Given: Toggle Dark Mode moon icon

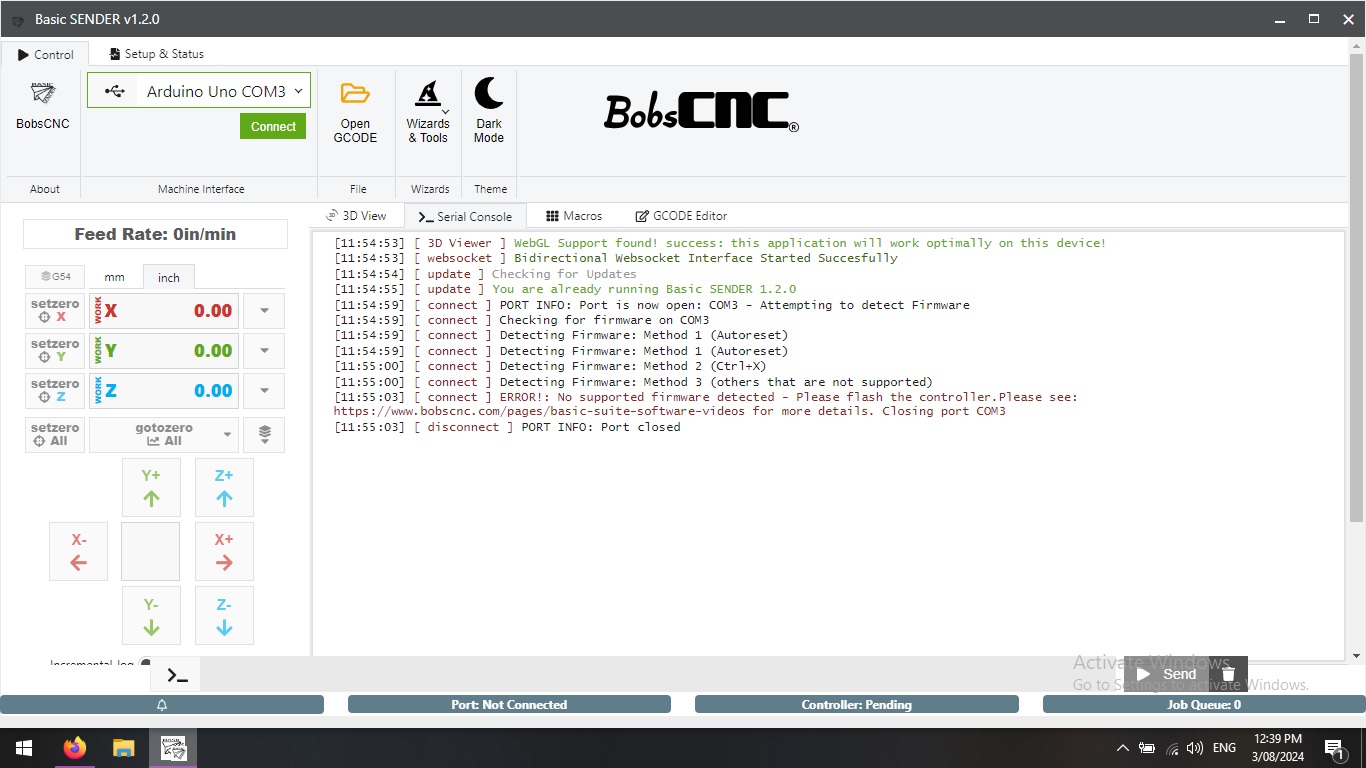Looking at the screenshot, I should tap(489, 93).
